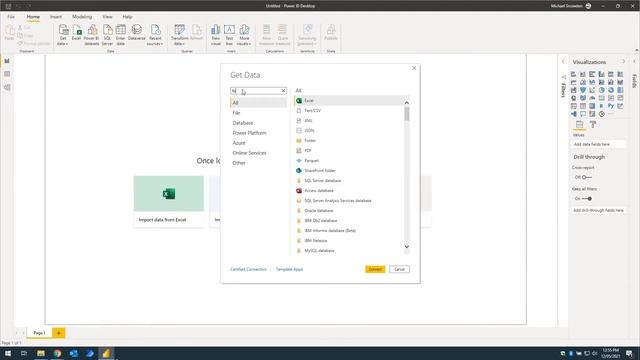Get more visuals via the ellipsis icon
The width and height of the screenshot is (640, 360).
coord(611,114)
